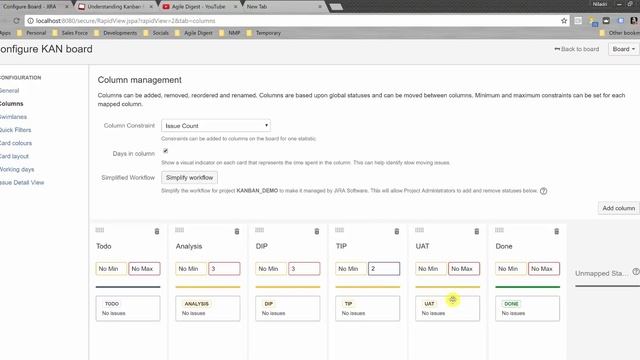Viewport: 640px width, 360px height.
Task: Open the Column Constraint dropdown
Action: pos(216,126)
